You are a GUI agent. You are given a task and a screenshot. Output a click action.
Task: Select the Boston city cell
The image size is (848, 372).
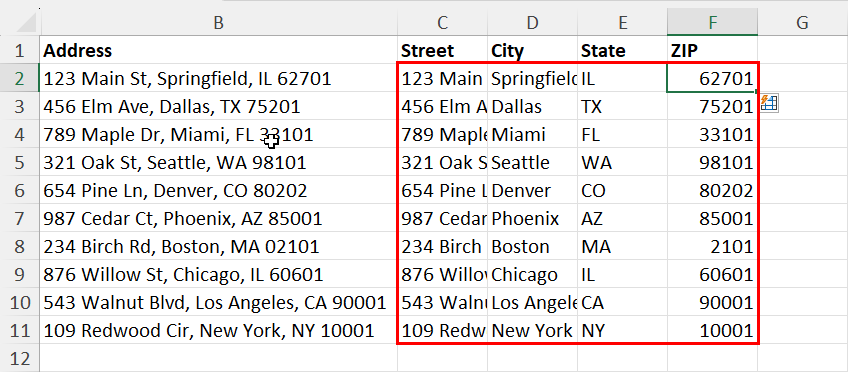533,247
